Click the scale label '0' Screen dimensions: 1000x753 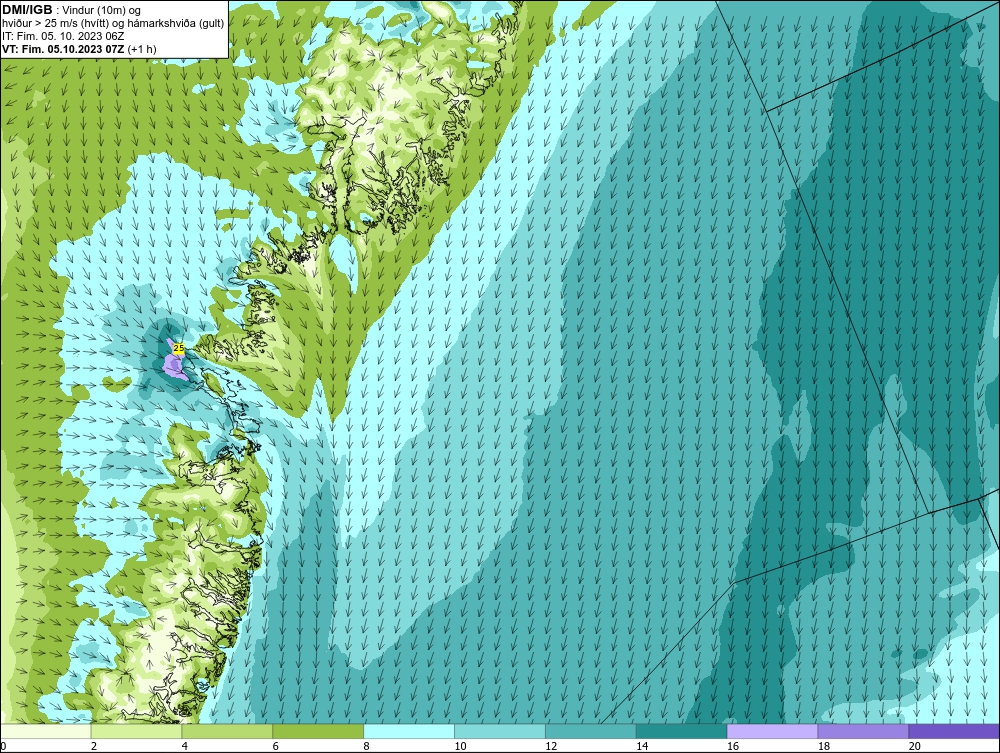tap(3, 746)
